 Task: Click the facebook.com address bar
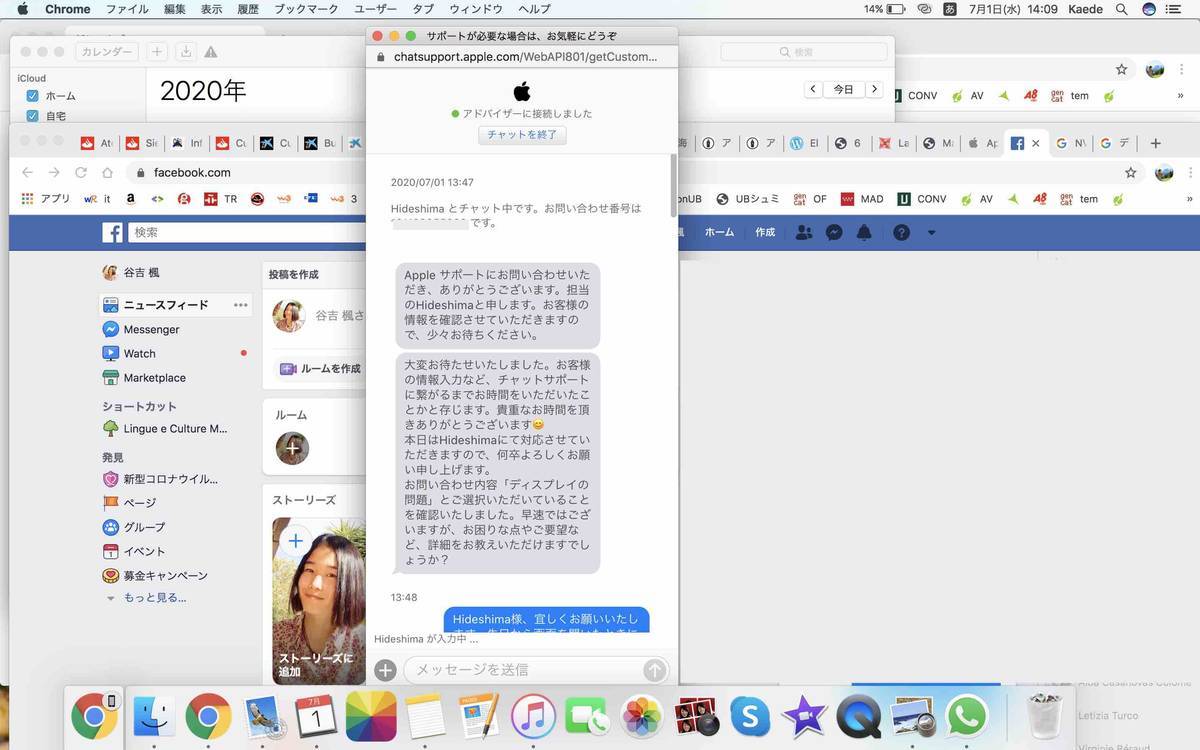click(x=192, y=172)
